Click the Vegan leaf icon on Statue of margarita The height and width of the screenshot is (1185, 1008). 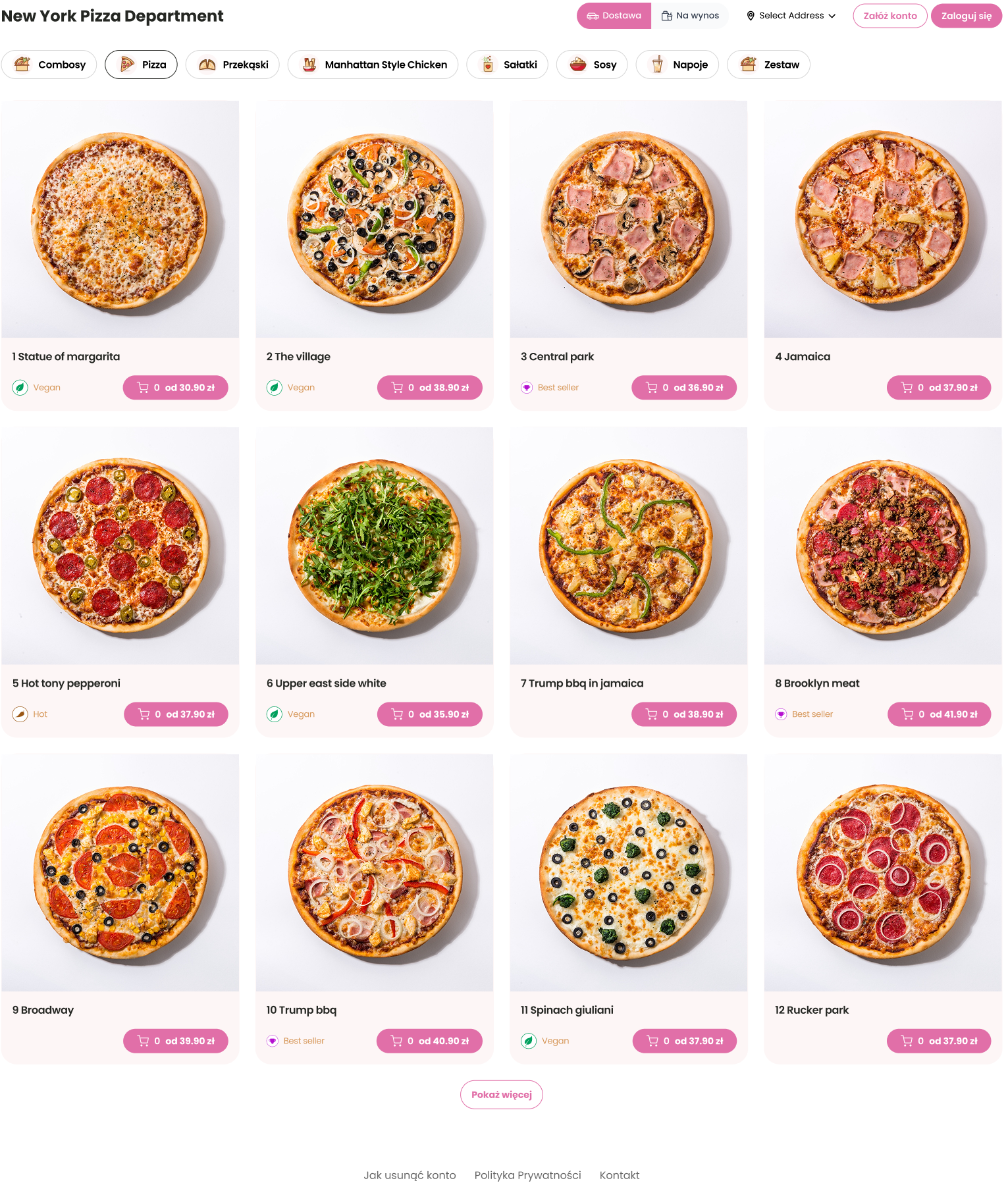coord(20,388)
